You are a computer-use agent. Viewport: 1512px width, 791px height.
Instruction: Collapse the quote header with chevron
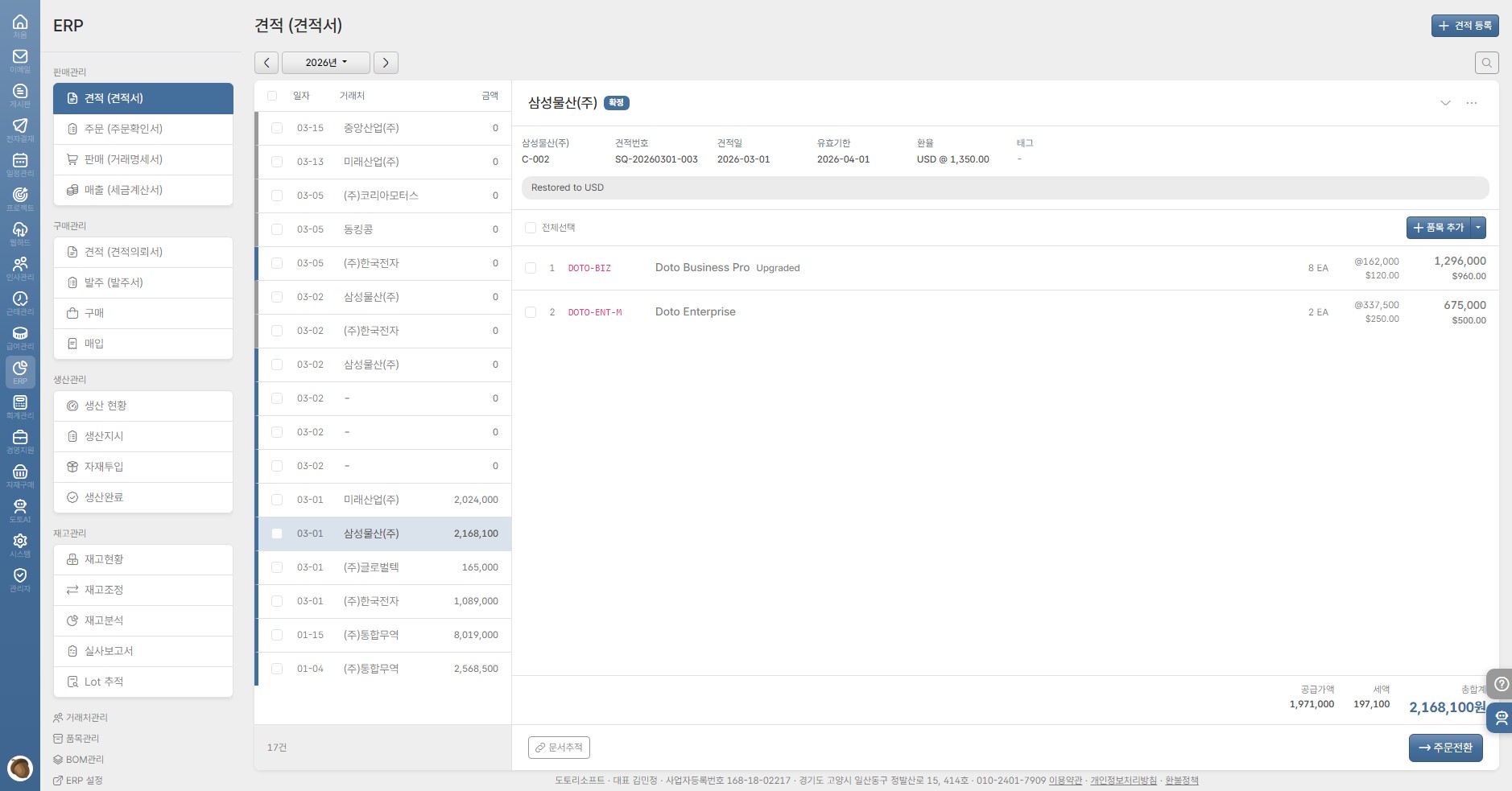pyautogui.click(x=1445, y=103)
